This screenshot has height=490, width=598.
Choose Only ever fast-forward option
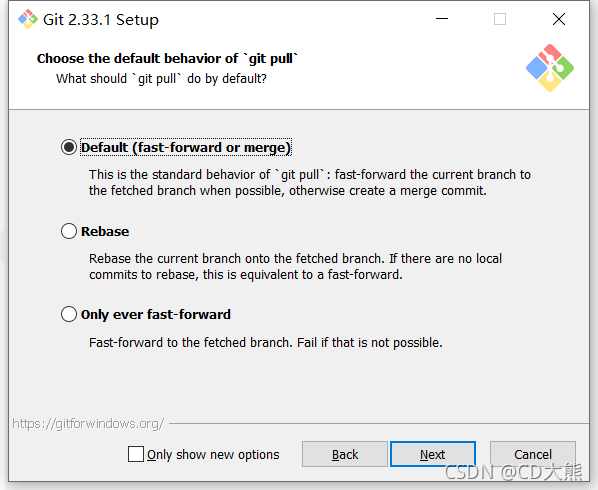click(69, 314)
